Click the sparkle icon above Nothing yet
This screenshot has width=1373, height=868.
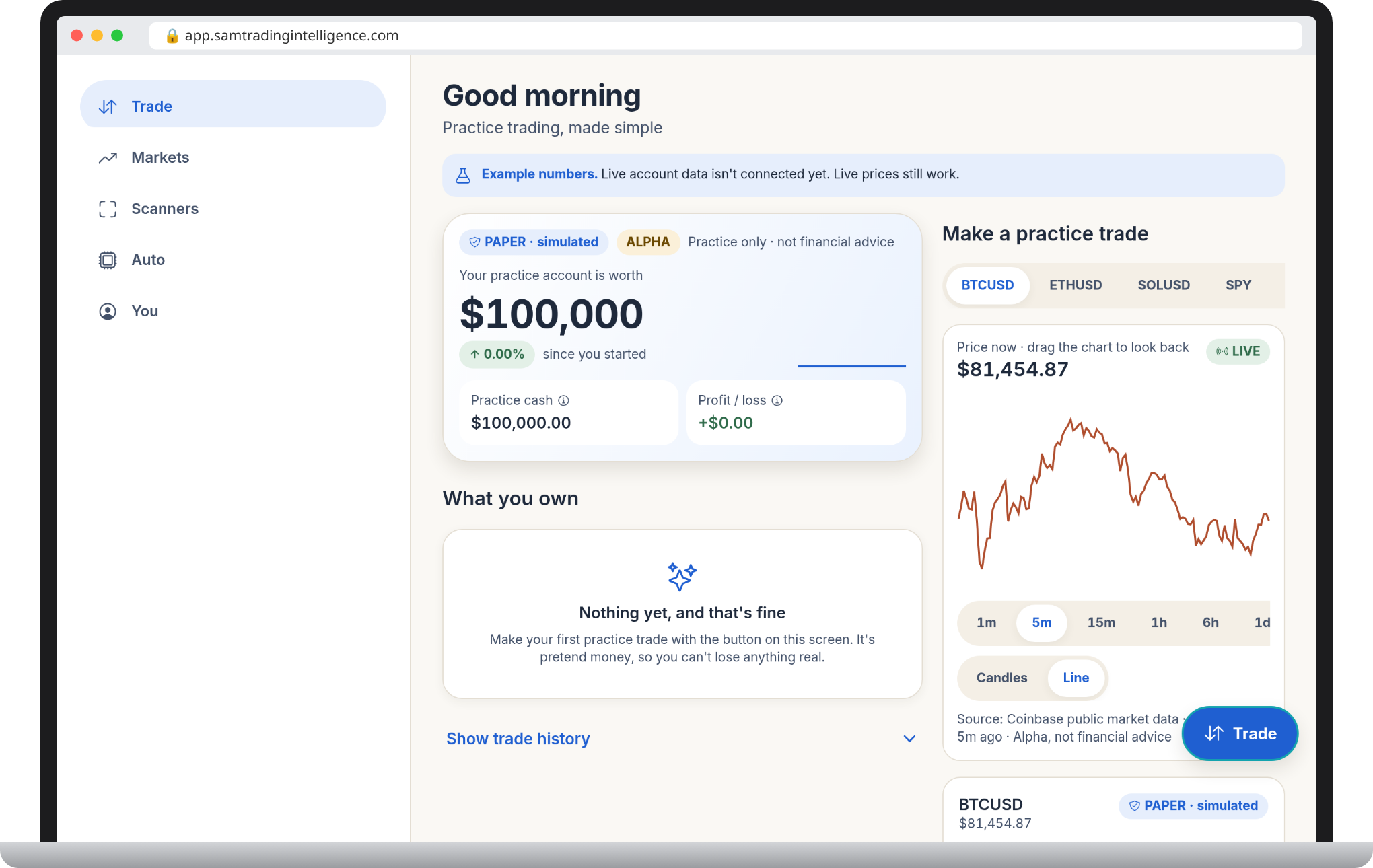tap(682, 577)
